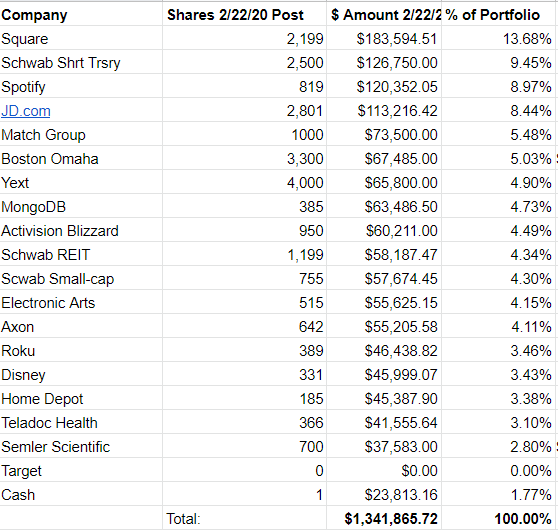This screenshot has width=558, height=530.
Task: Click the $55,205.58 amount cell
Action: coord(384,327)
